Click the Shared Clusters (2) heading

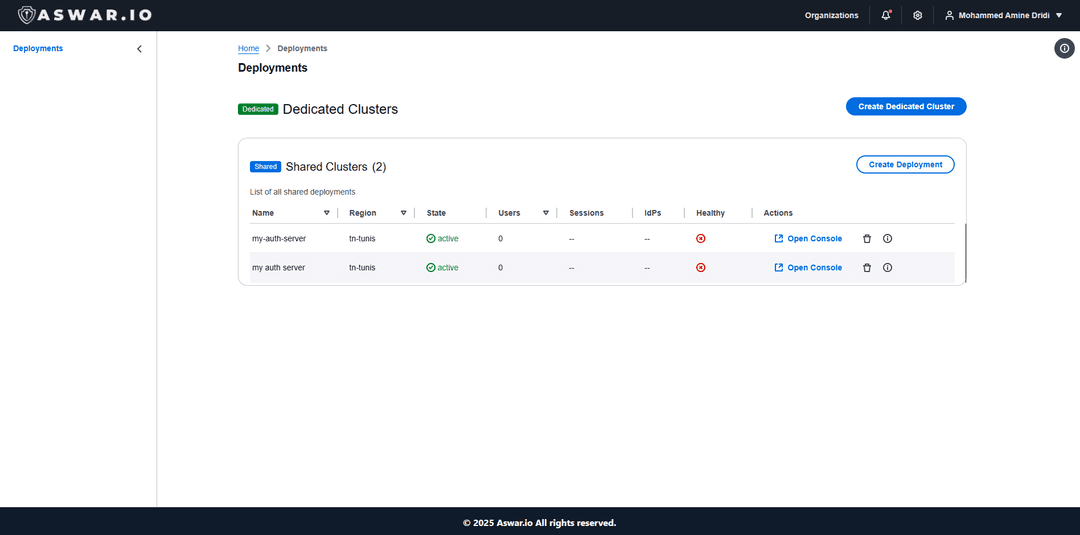point(336,167)
